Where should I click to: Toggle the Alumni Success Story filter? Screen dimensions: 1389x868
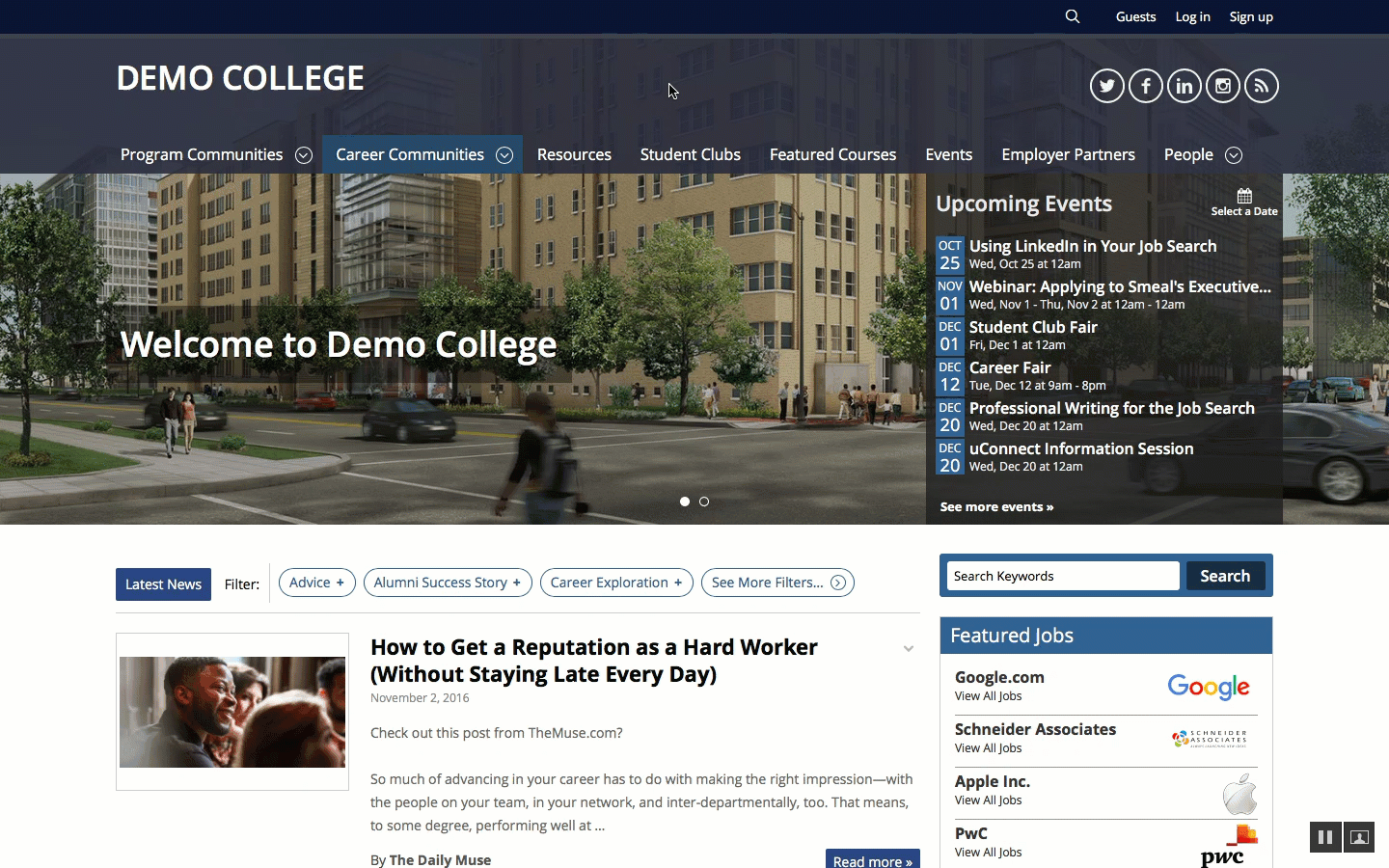(x=447, y=583)
